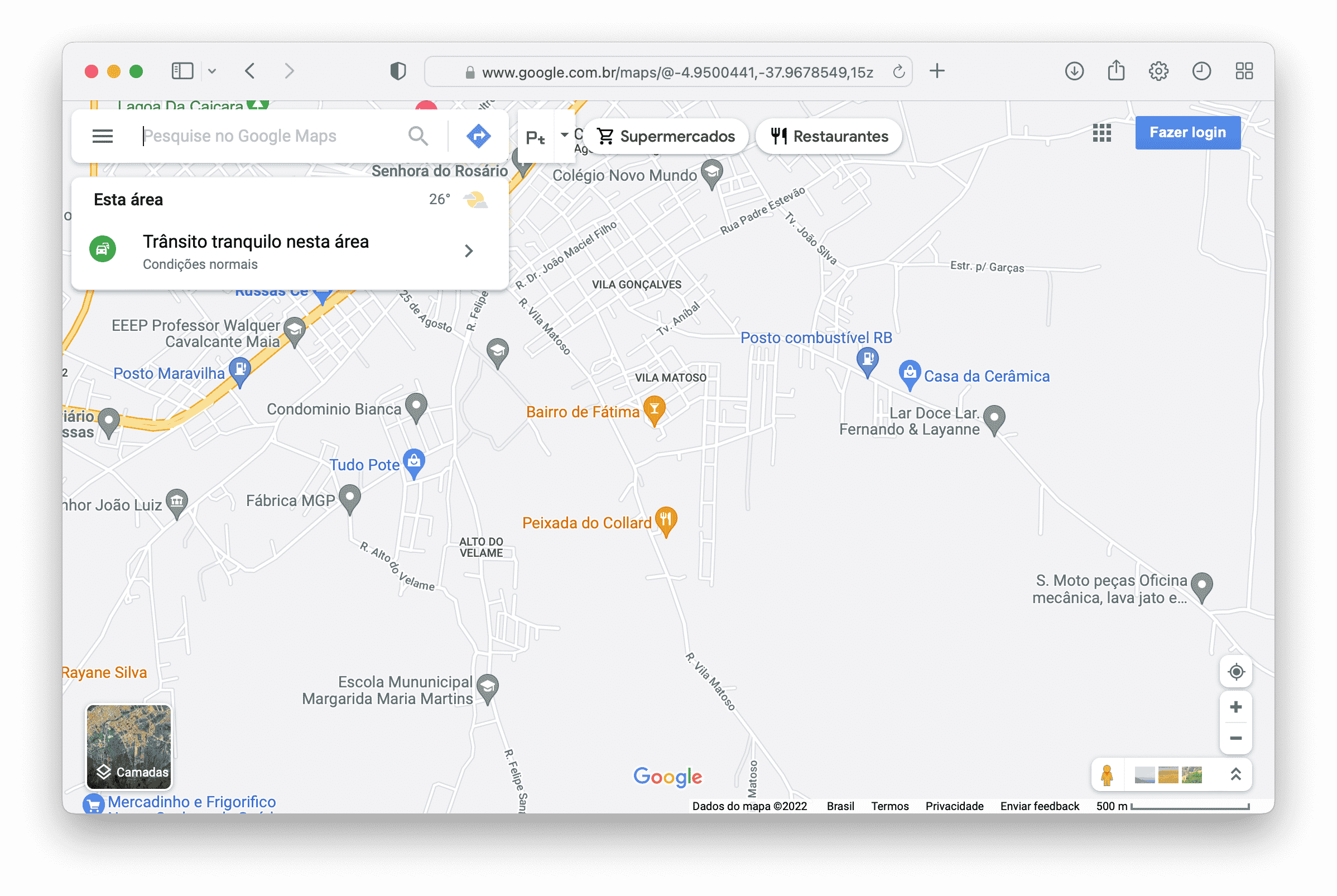Select the Rayane Silva label
Screen dimensions: 1337x896
tap(104, 673)
